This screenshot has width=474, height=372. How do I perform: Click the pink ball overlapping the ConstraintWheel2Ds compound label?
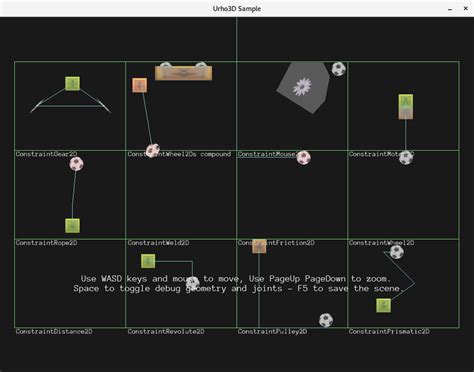tap(153, 151)
